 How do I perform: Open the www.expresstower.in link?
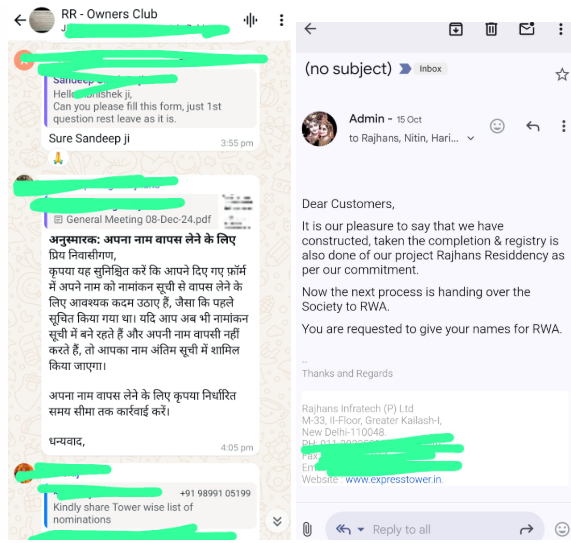tap(393, 479)
